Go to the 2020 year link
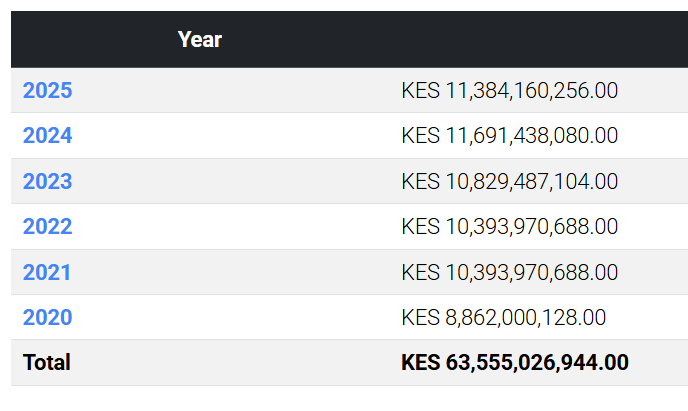The image size is (688, 411). (47, 318)
